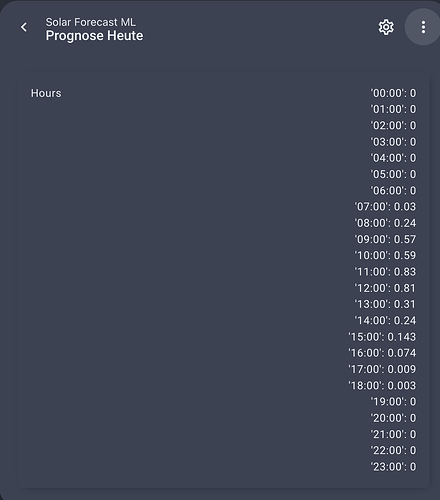
Task: Select the '09:00': 0.57 value
Action: [385, 239]
